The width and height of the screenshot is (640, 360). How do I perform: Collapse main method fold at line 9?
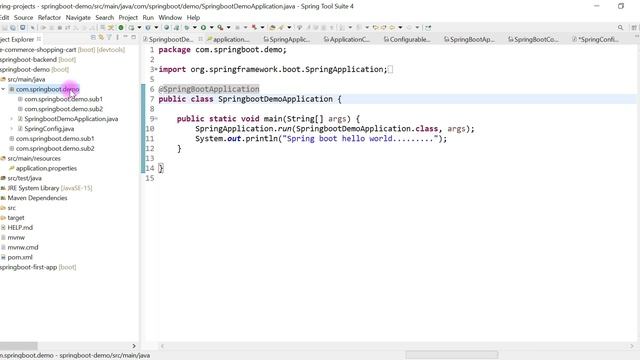(156, 119)
